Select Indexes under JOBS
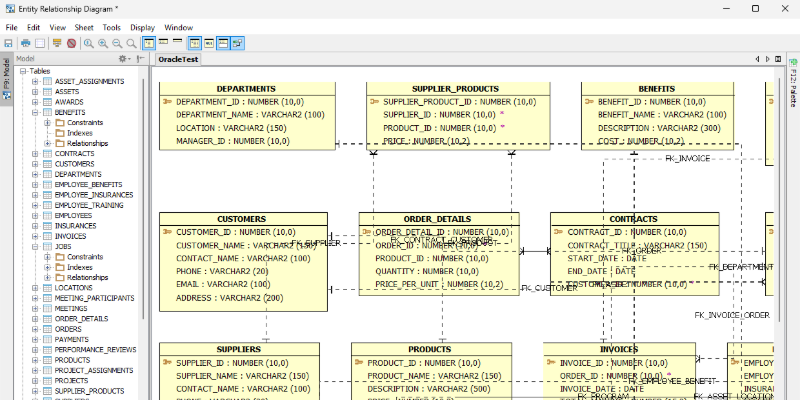 [x=80, y=267]
